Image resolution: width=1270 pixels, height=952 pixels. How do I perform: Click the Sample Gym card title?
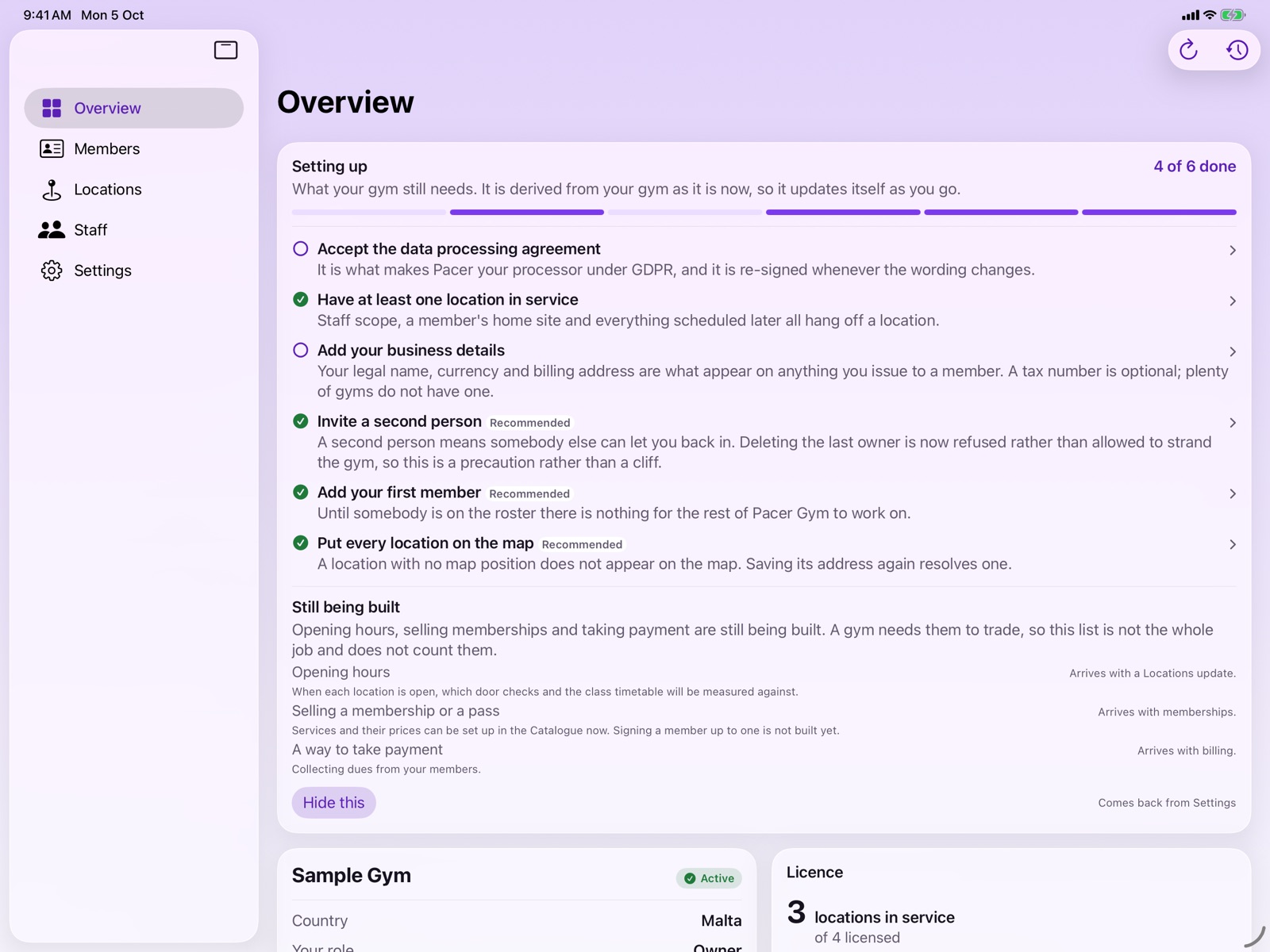tap(352, 876)
